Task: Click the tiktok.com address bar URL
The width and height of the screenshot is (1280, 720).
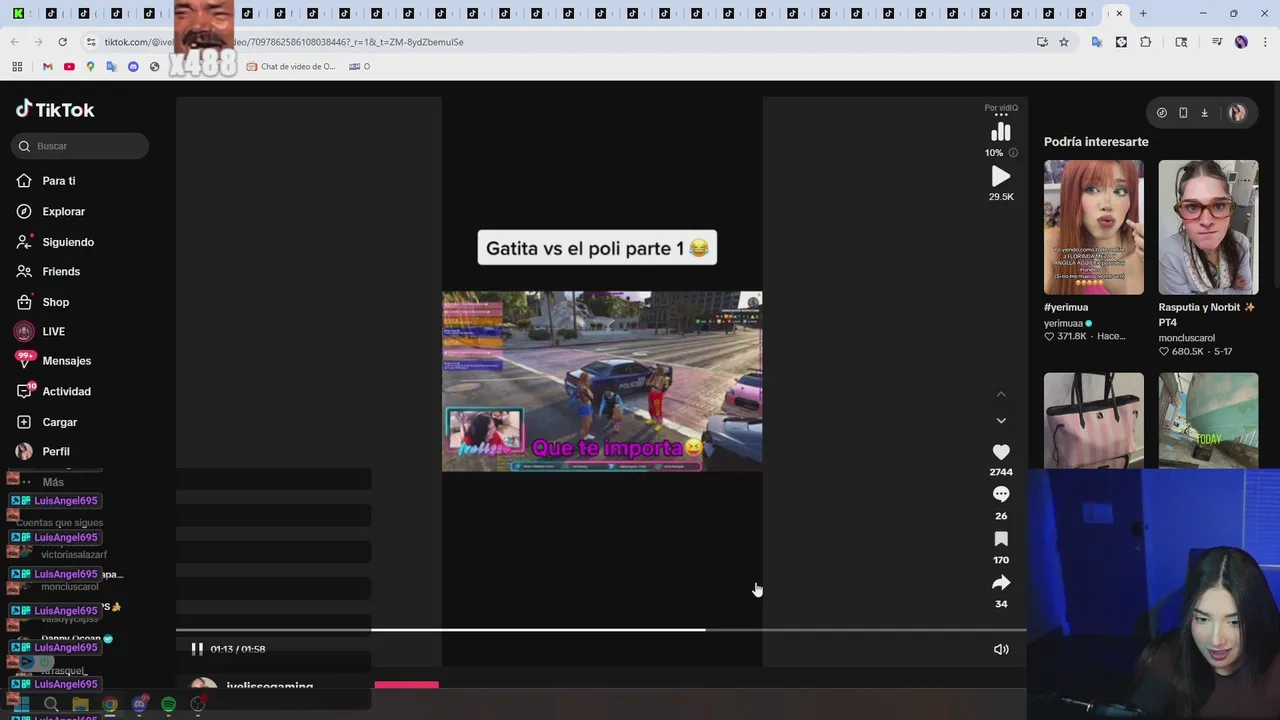Action: coord(283,42)
